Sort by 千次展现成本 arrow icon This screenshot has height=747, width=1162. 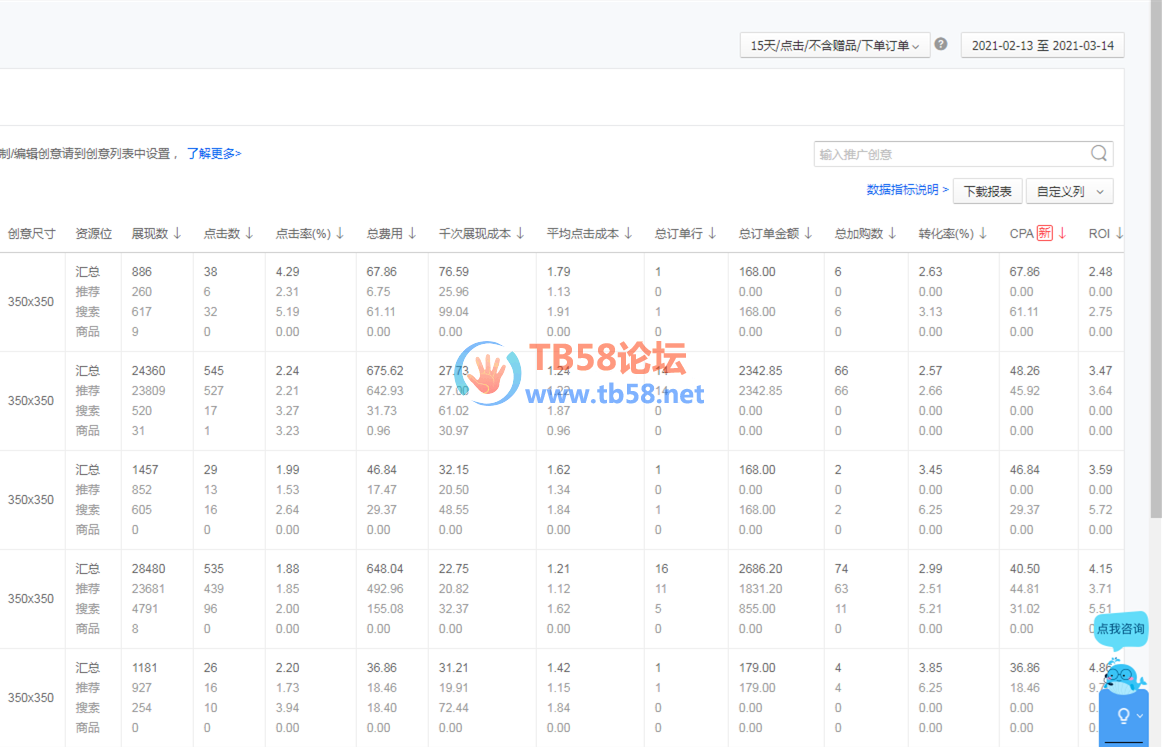(520, 233)
